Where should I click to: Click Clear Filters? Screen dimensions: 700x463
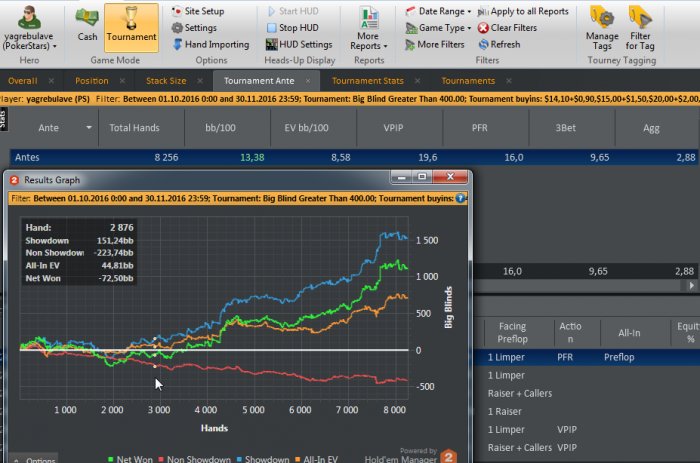[508, 28]
